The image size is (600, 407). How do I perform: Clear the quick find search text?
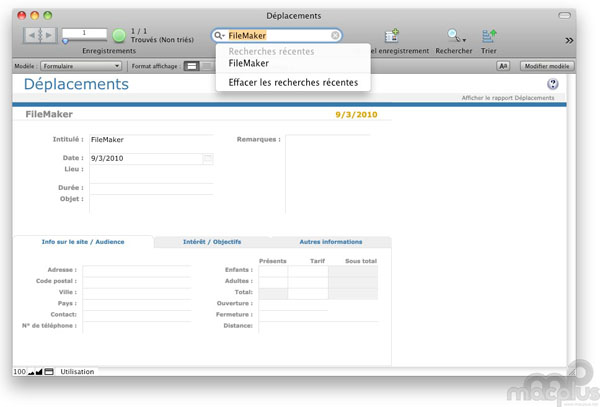click(335, 36)
